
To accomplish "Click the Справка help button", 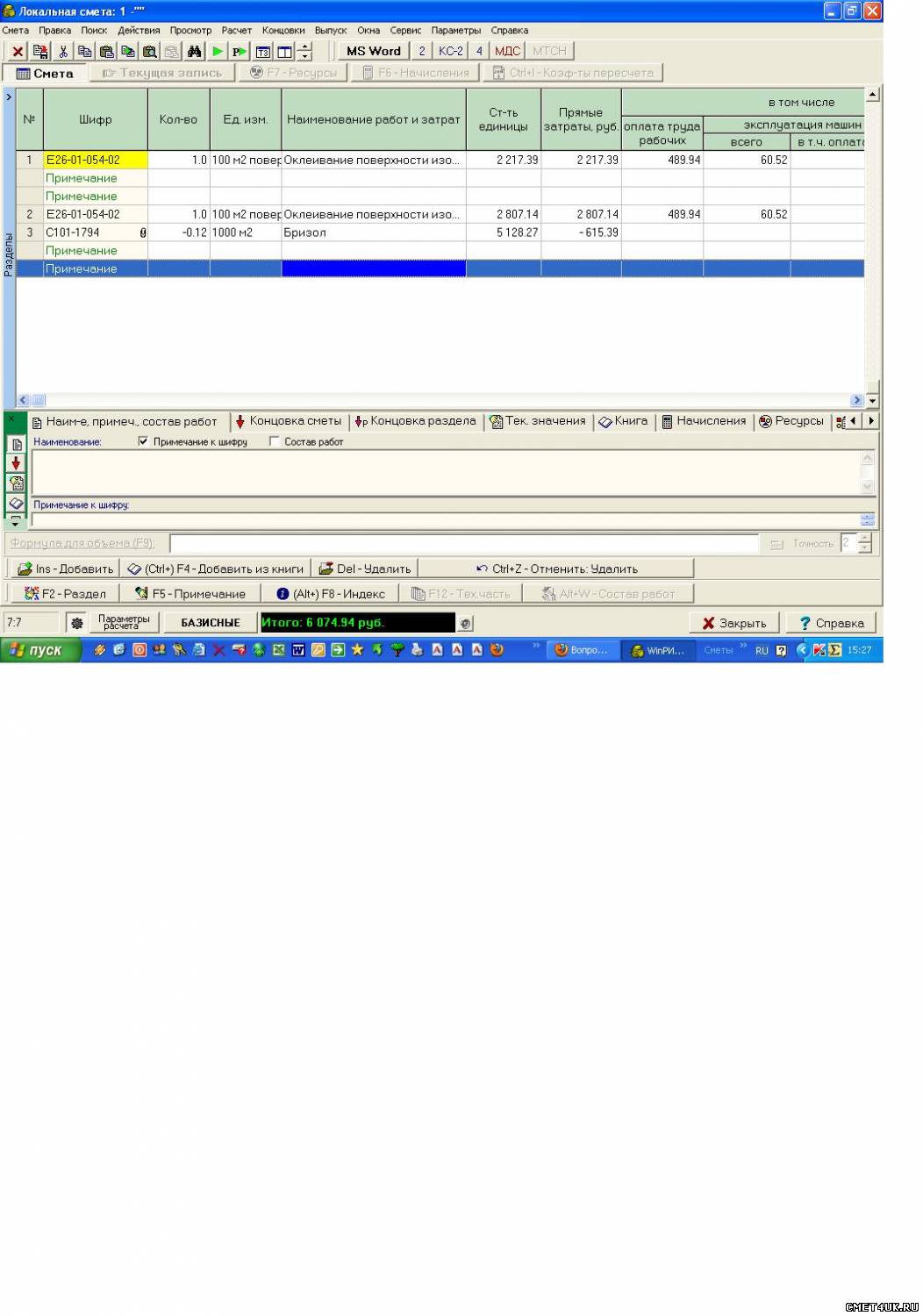I will pyautogui.click(x=831, y=623).
